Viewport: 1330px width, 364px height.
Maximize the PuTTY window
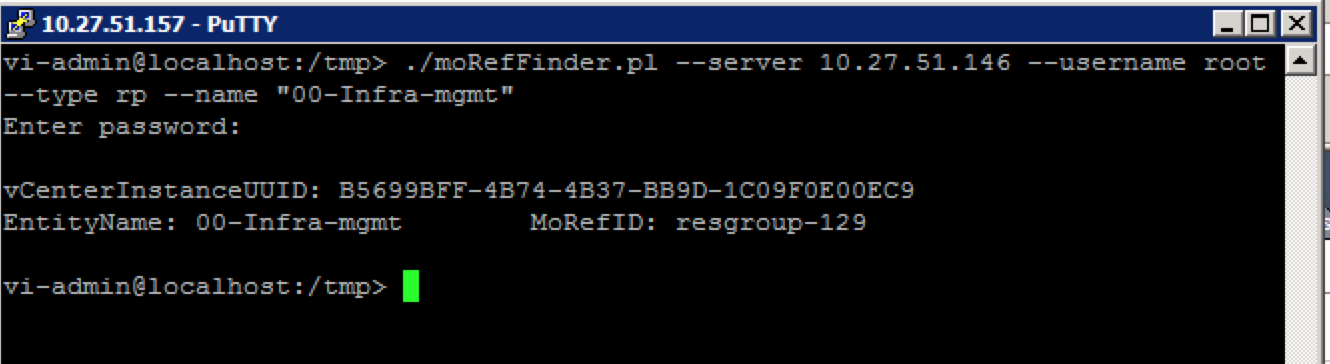(x=1258, y=24)
